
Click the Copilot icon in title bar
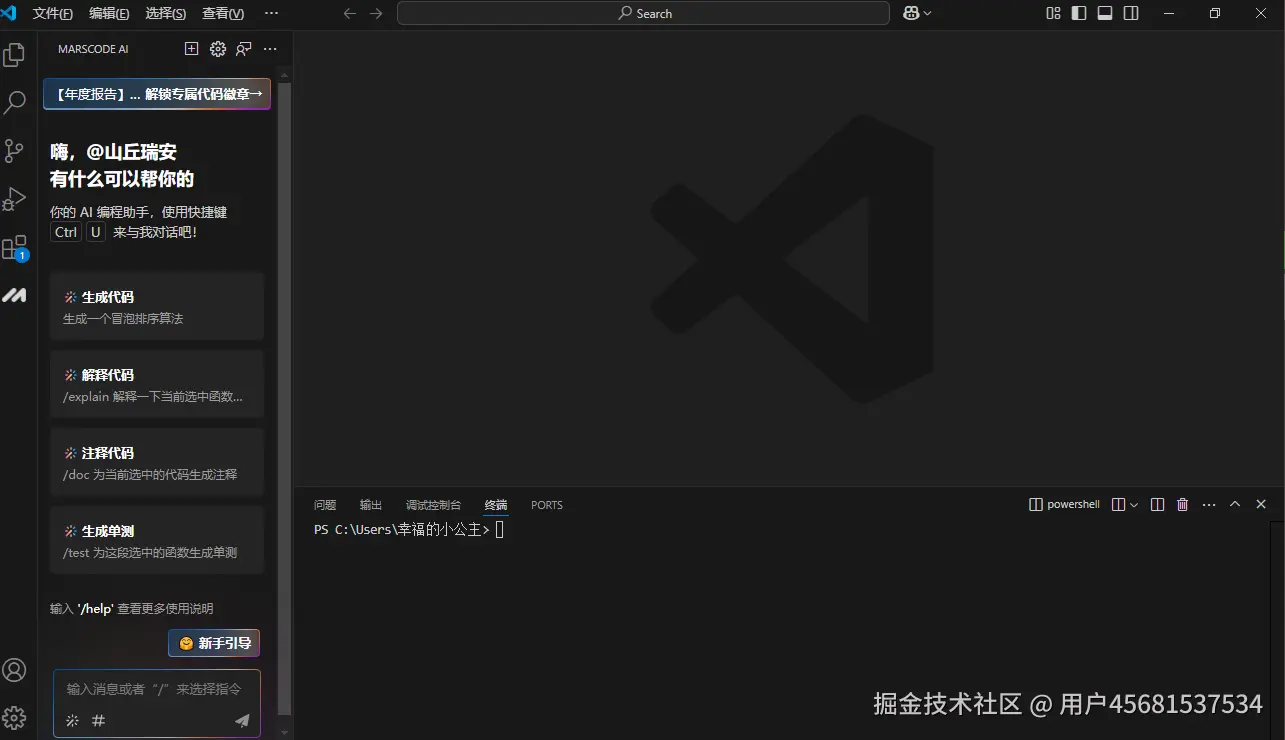(x=911, y=13)
